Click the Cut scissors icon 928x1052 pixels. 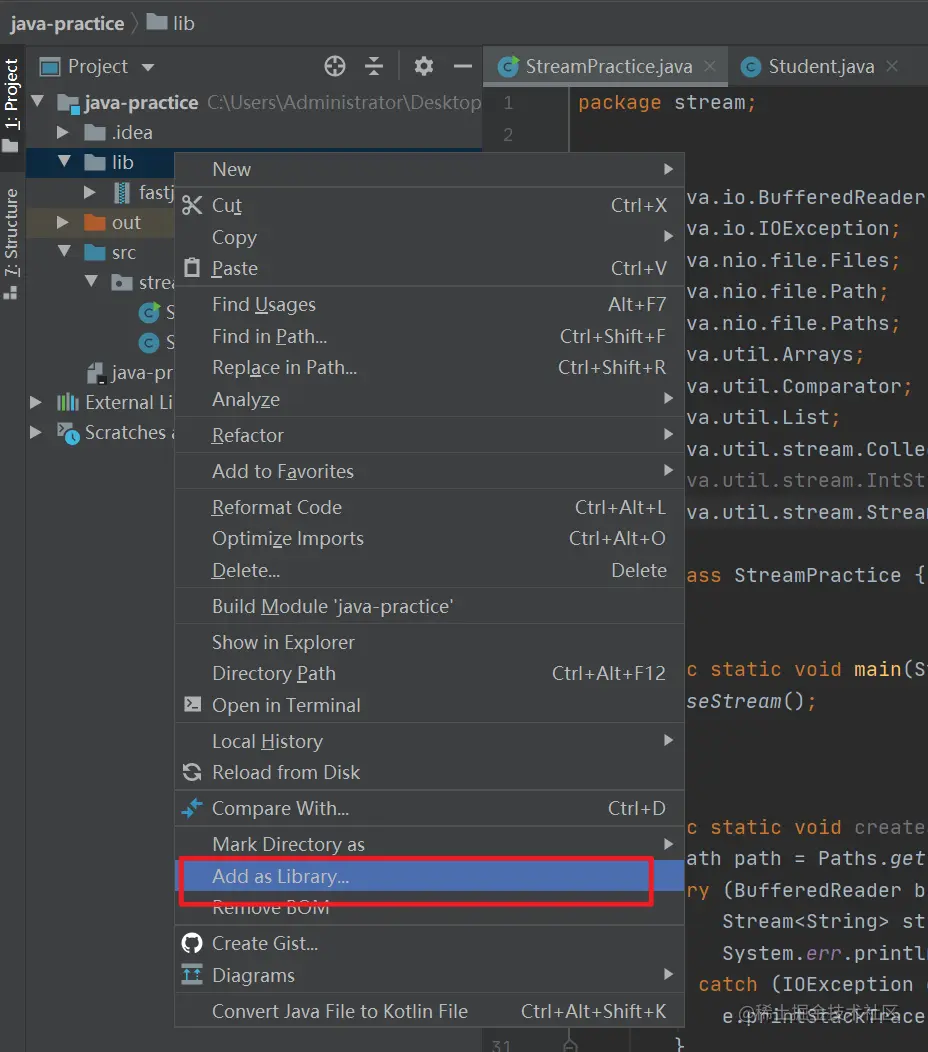pos(192,205)
